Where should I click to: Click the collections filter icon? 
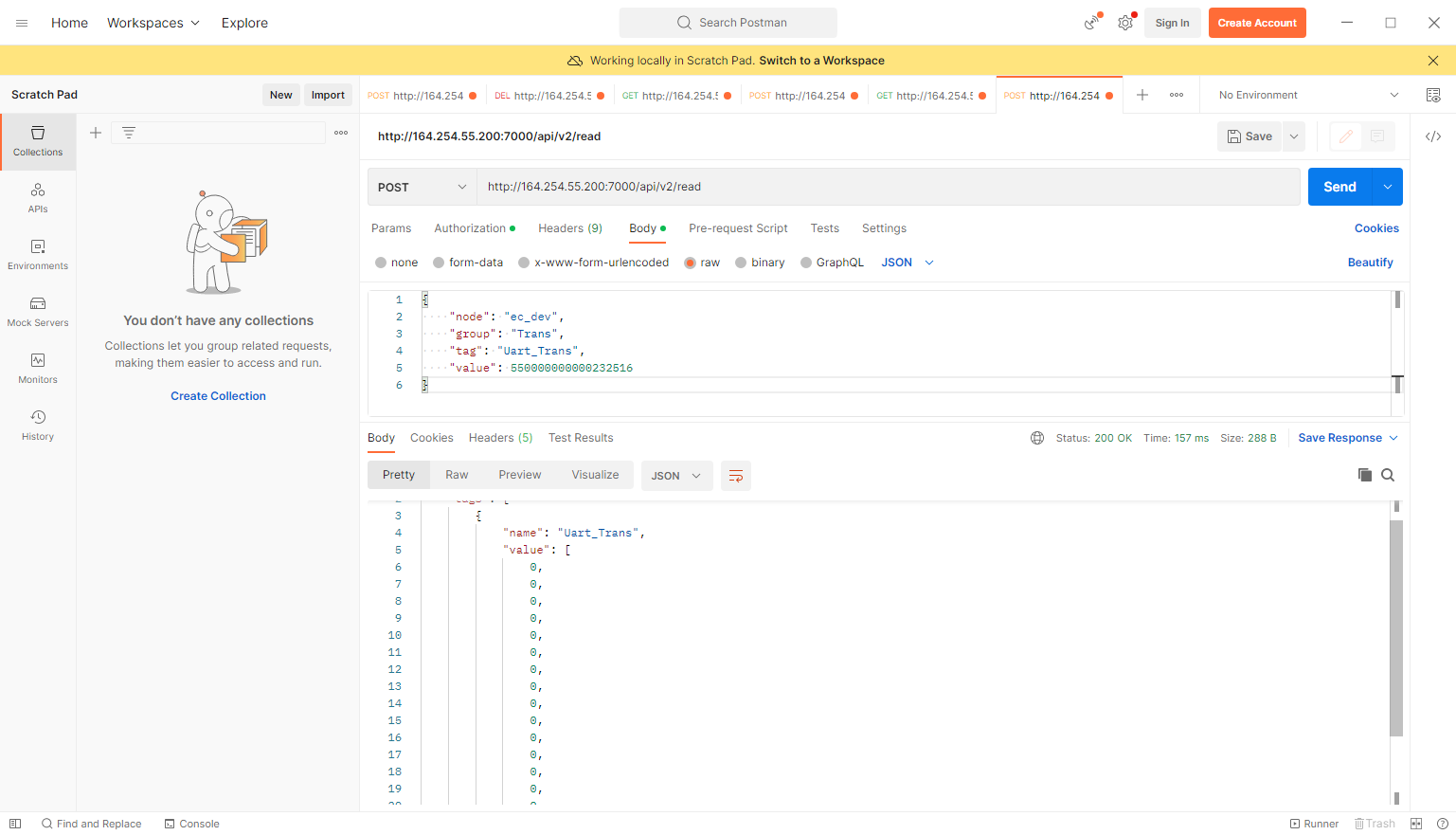129,133
